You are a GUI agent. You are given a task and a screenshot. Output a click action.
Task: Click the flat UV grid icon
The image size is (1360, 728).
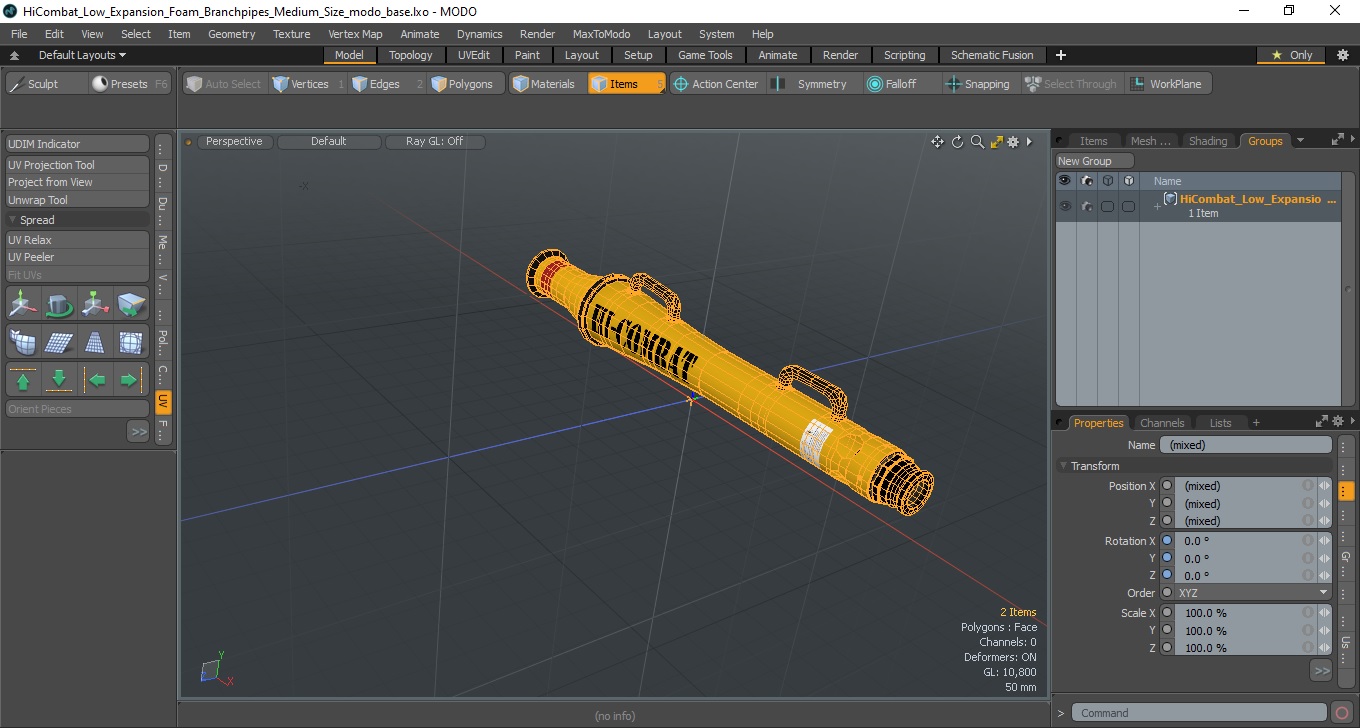click(x=60, y=342)
